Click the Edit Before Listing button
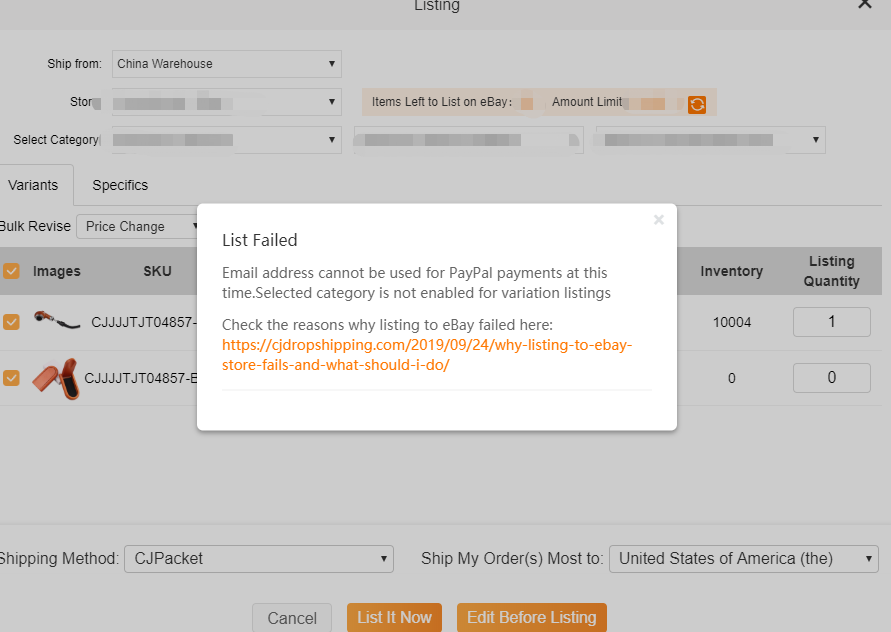 pyautogui.click(x=531, y=618)
